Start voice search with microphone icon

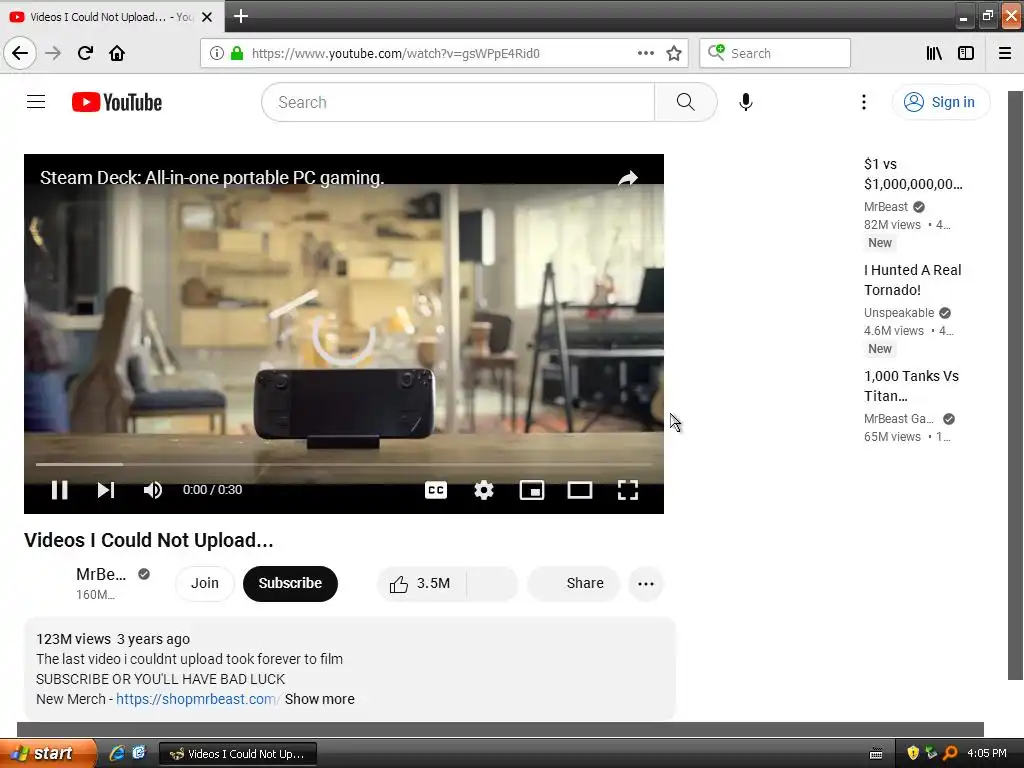tap(746, 102)
